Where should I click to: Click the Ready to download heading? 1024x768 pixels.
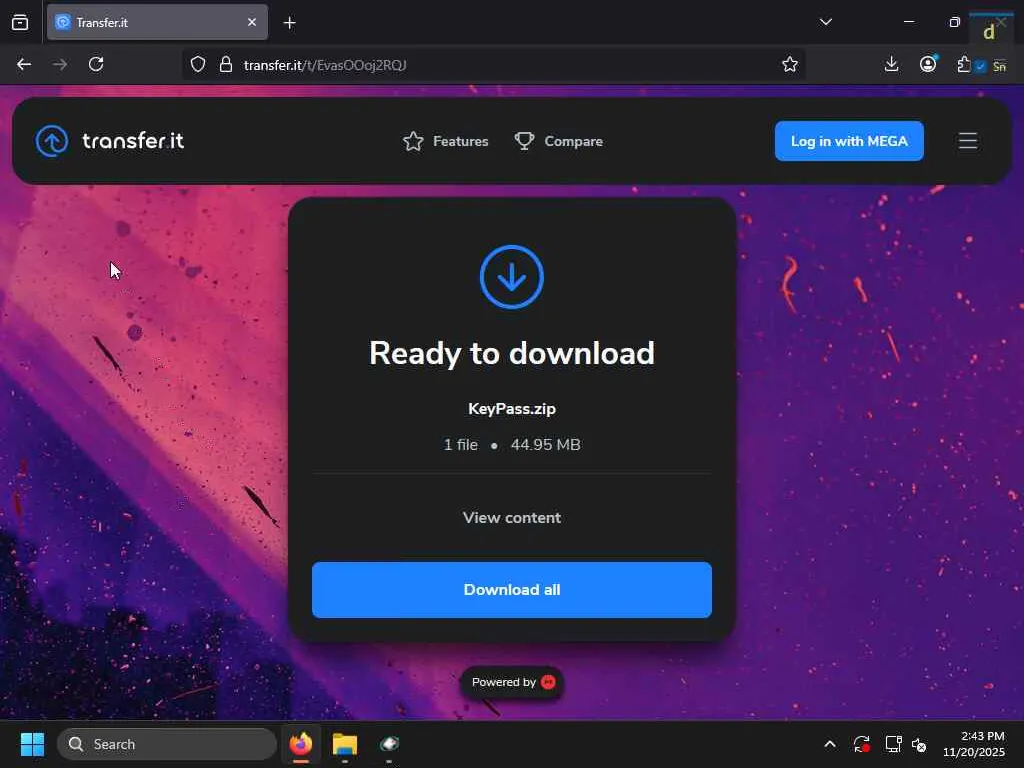512,353
